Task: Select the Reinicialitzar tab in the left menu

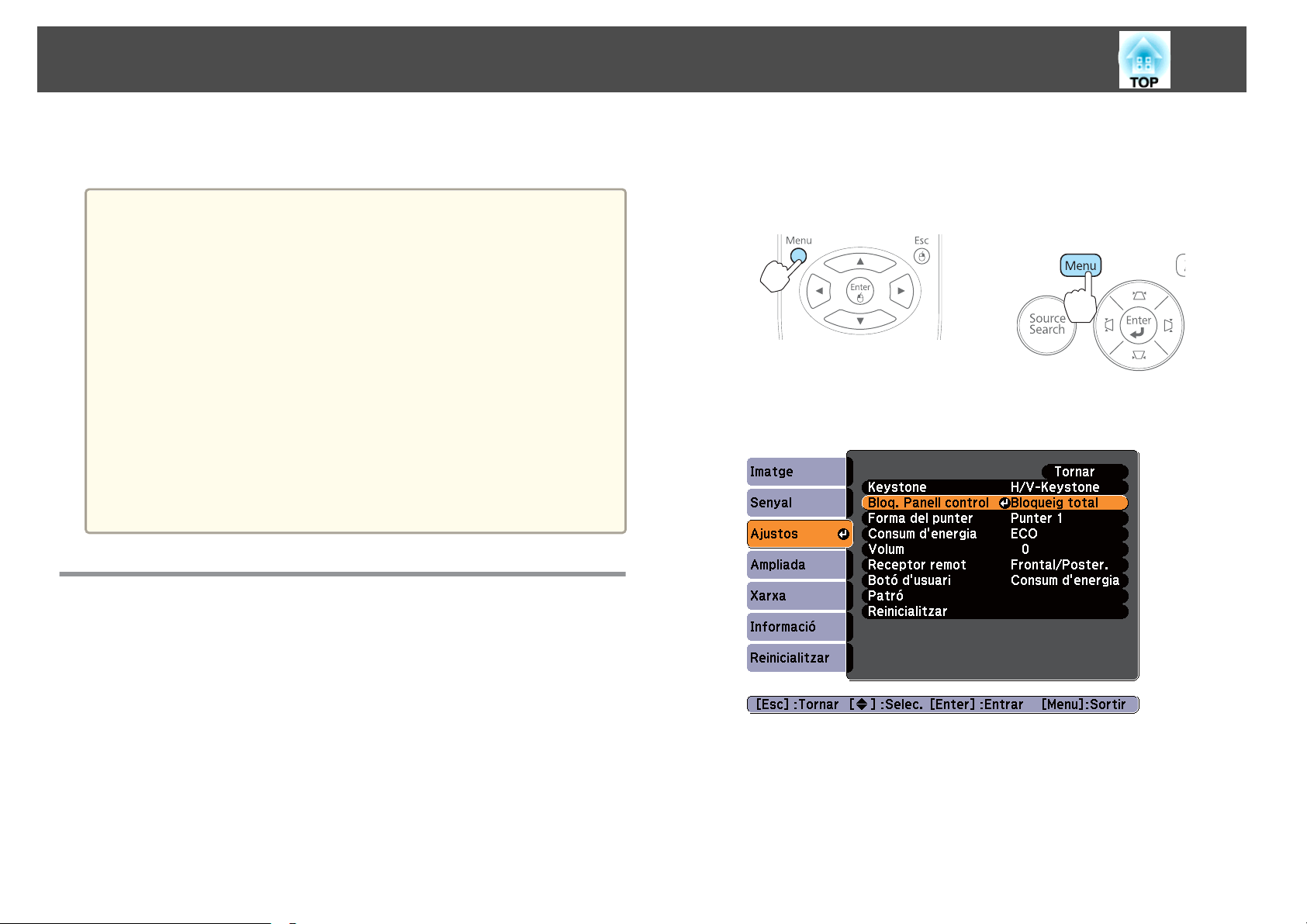Action: point(797,658)
